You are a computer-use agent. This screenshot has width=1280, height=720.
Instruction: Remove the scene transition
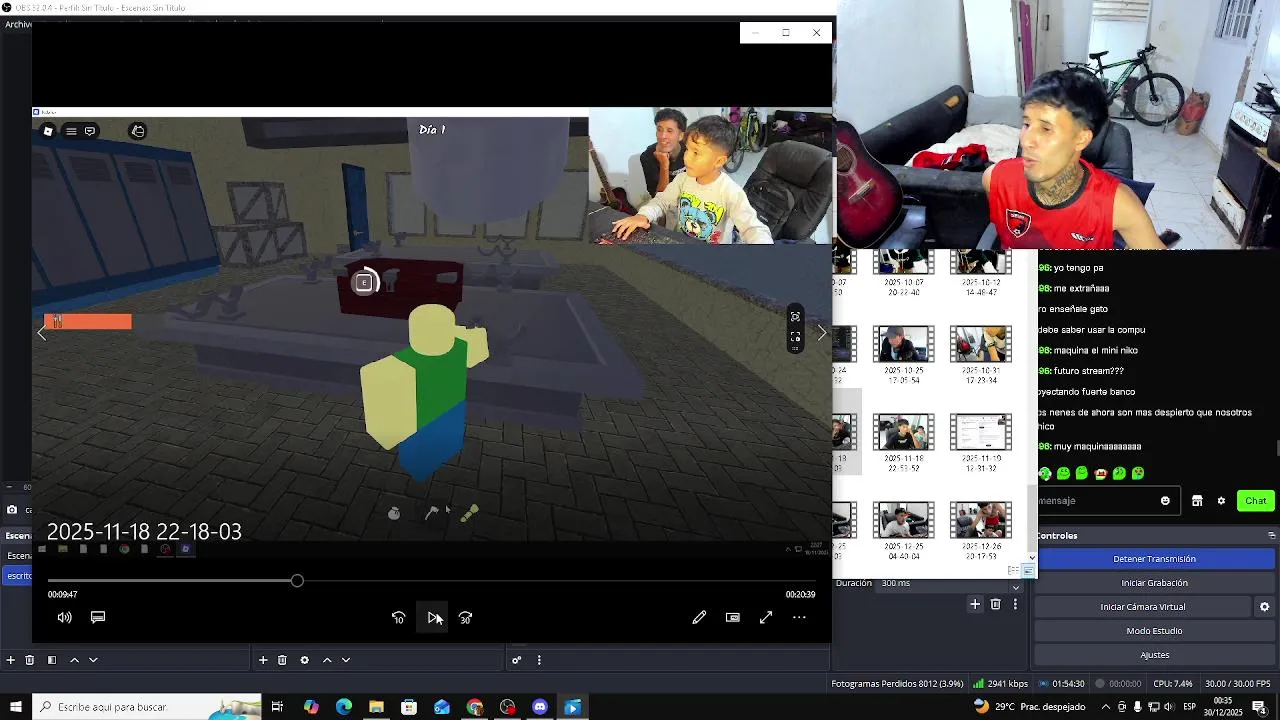995,604
